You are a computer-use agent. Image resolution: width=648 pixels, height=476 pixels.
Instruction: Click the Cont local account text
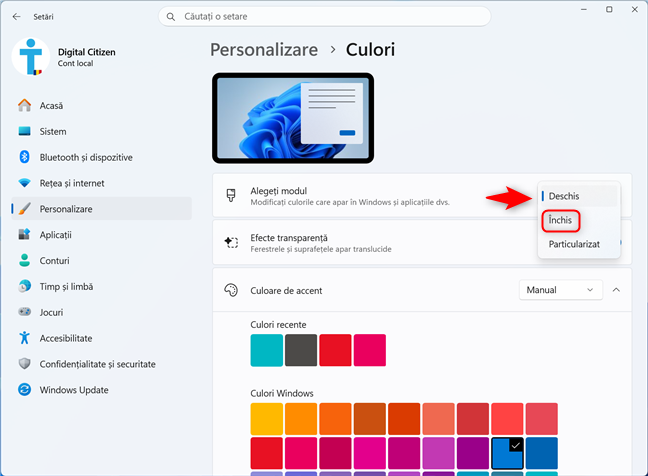75,63
